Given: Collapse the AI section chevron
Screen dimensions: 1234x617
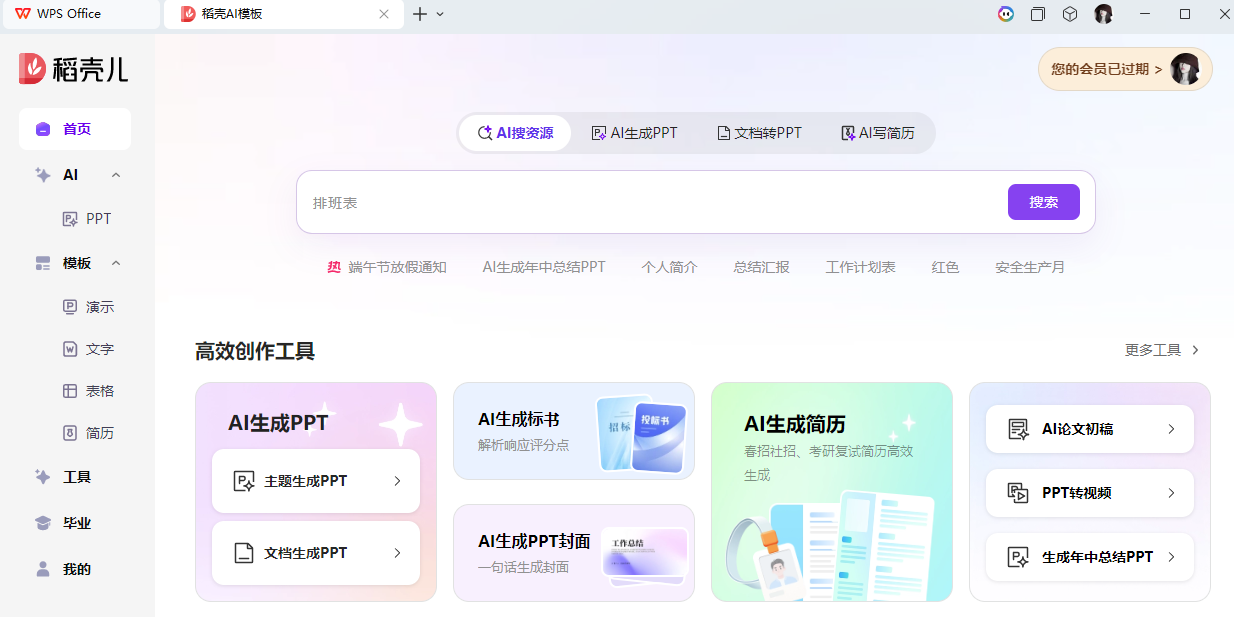Looking at the screenshot, I should click(x=116, y=175).
